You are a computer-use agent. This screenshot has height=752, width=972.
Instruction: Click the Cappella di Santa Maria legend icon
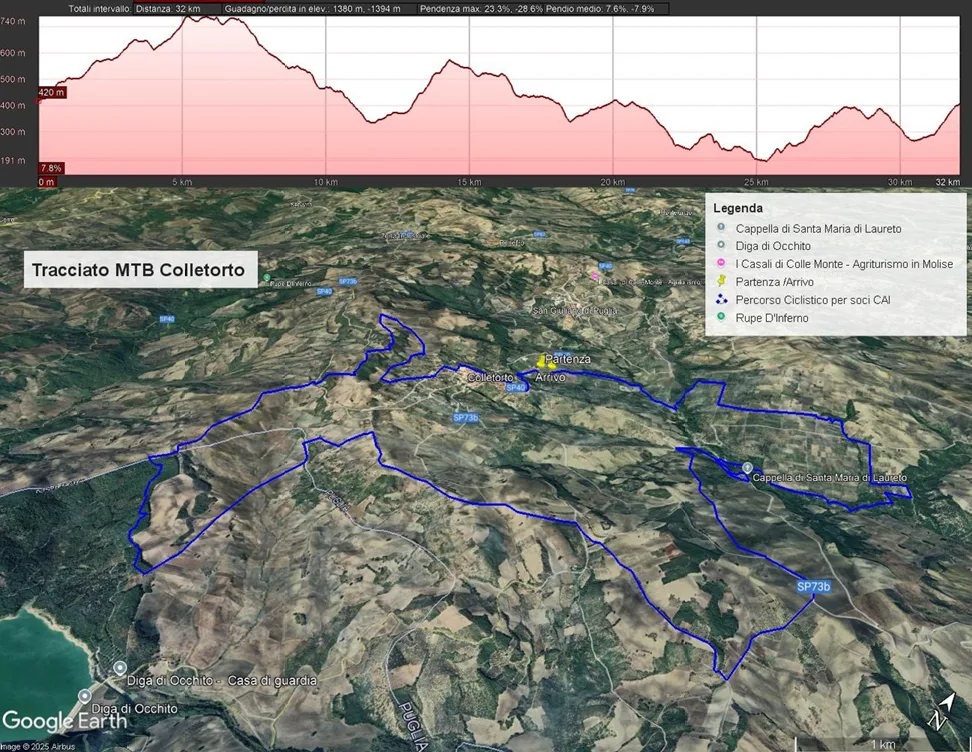(722, 228)
